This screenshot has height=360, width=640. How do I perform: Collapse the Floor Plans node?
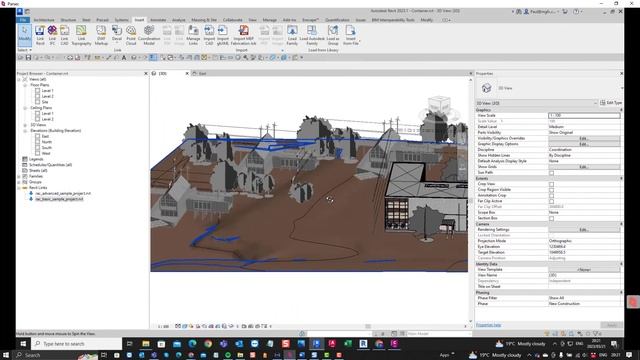[x=25, y=85]
